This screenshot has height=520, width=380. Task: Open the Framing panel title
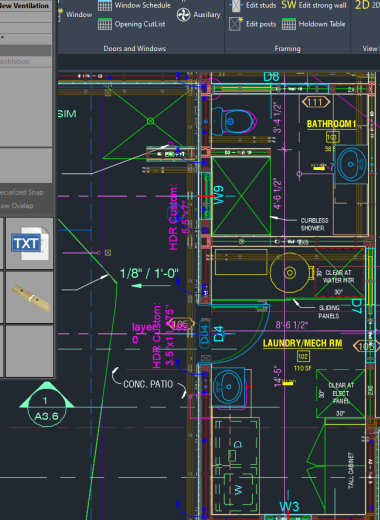(287, 49)
